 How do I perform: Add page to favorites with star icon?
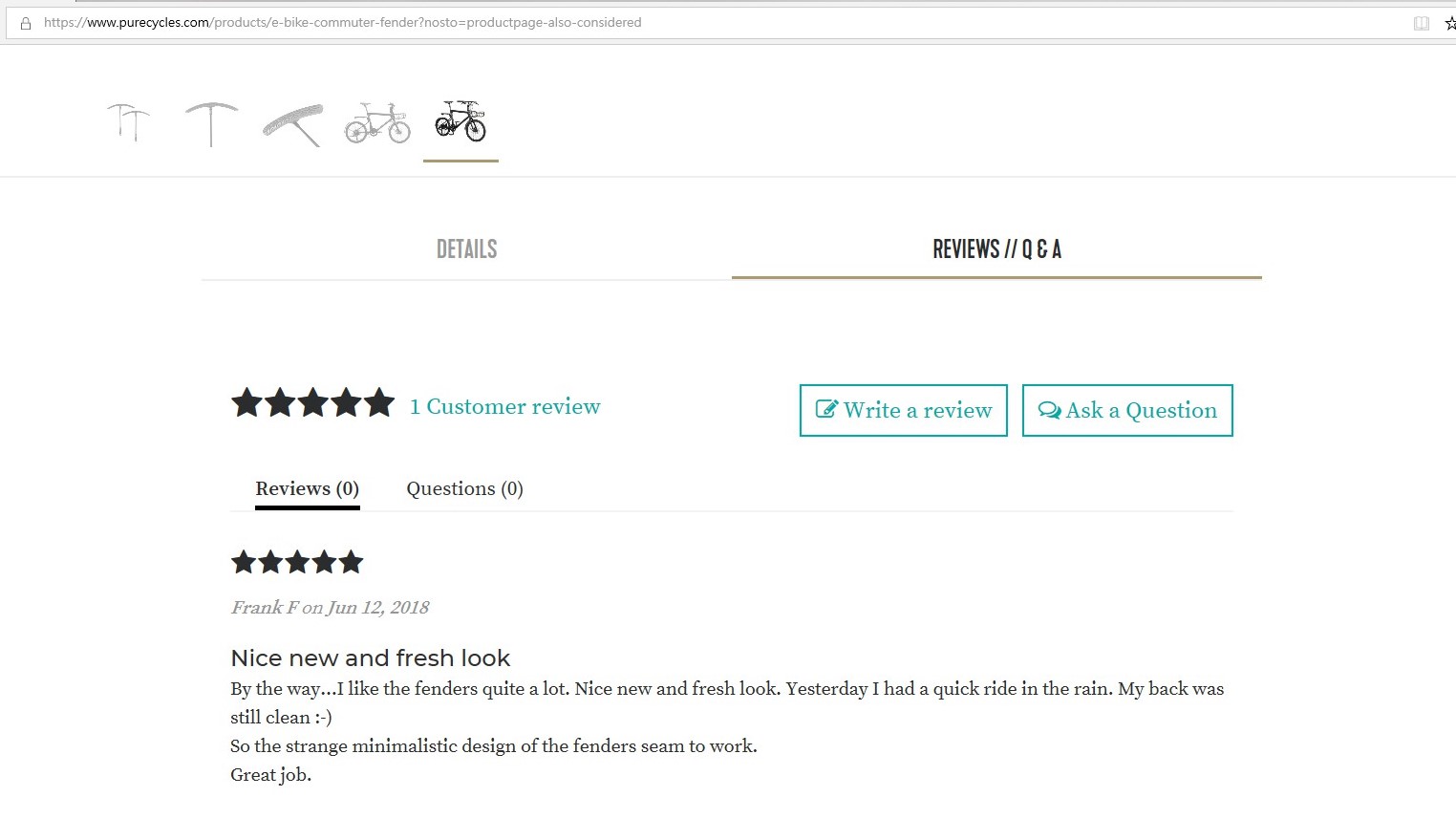click(x=1450, y=23)
